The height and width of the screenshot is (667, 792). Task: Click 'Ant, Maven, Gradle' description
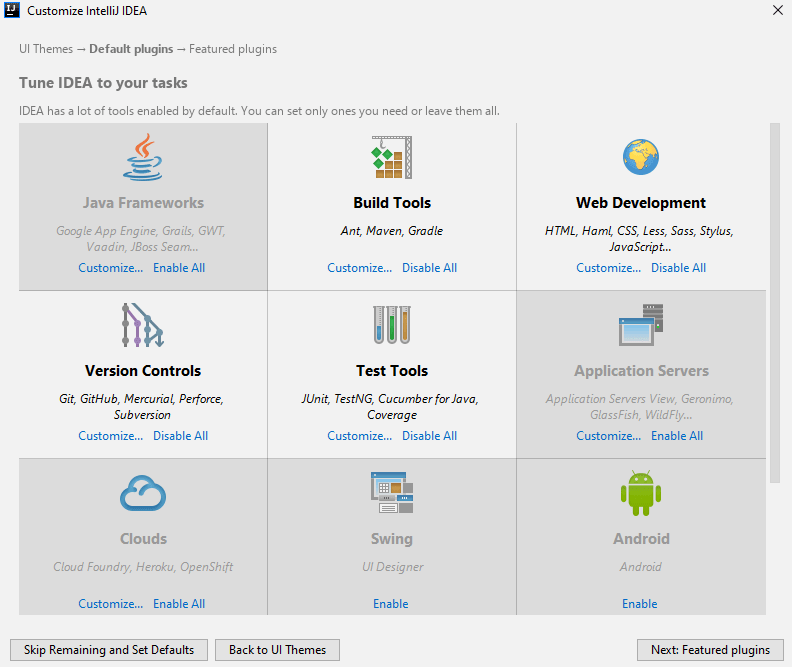click(392, 231)
